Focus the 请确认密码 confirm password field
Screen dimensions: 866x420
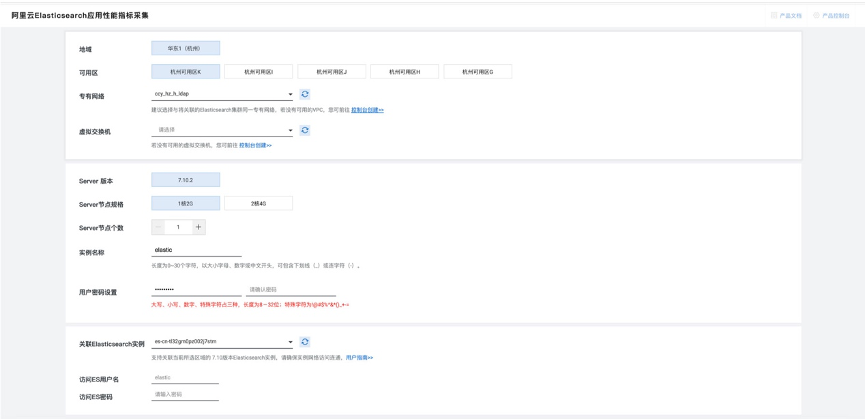[x=291, y=290]
